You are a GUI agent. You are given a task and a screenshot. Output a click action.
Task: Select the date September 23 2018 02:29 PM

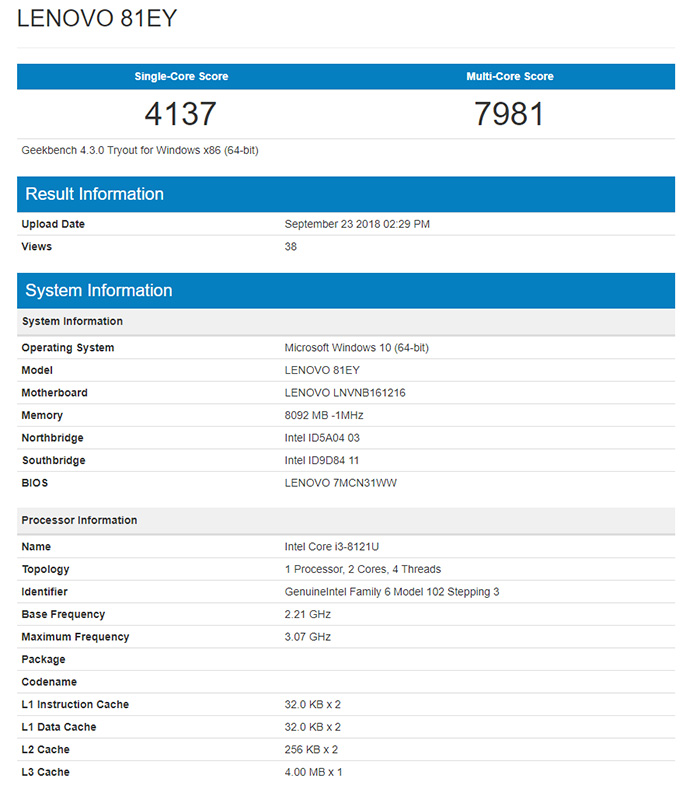[x=357, y=224]
